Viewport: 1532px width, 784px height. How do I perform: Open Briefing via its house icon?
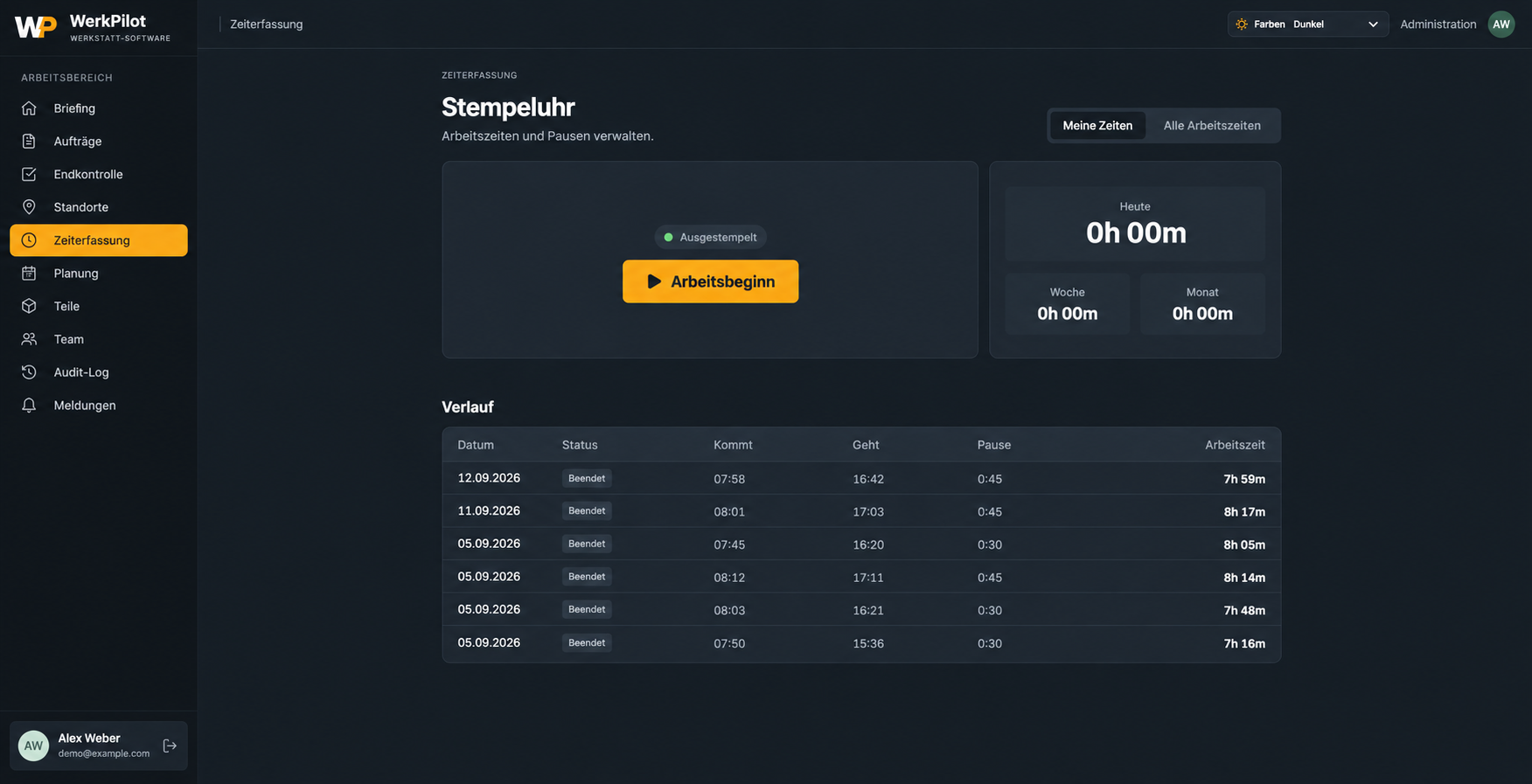(x=29, y=108)
